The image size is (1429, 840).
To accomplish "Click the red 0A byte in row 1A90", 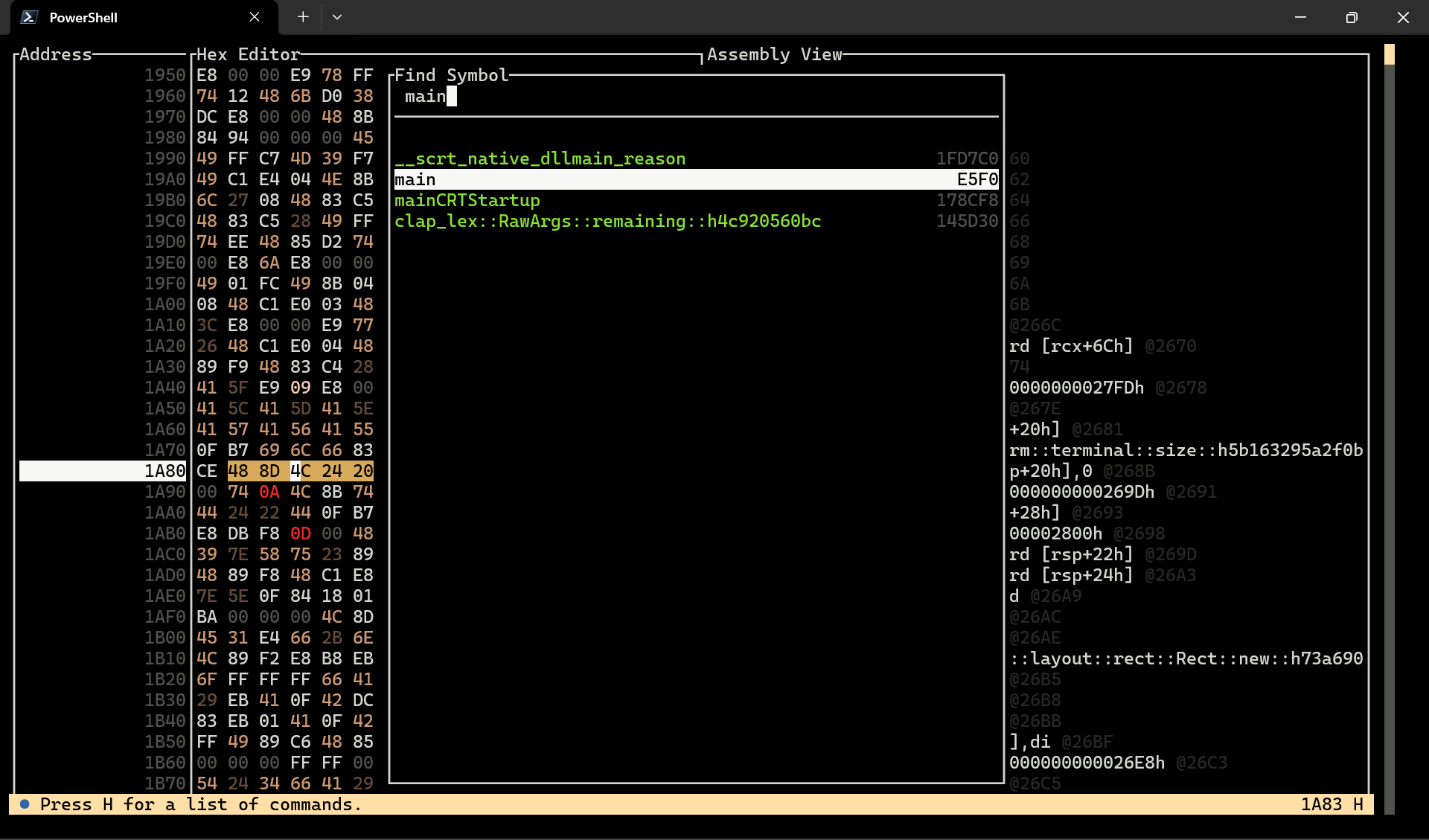I will click(269, 492).
